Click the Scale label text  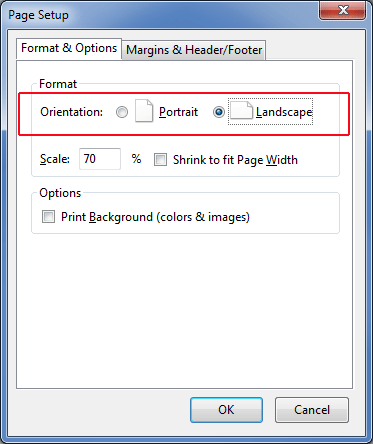coord(55,159)
